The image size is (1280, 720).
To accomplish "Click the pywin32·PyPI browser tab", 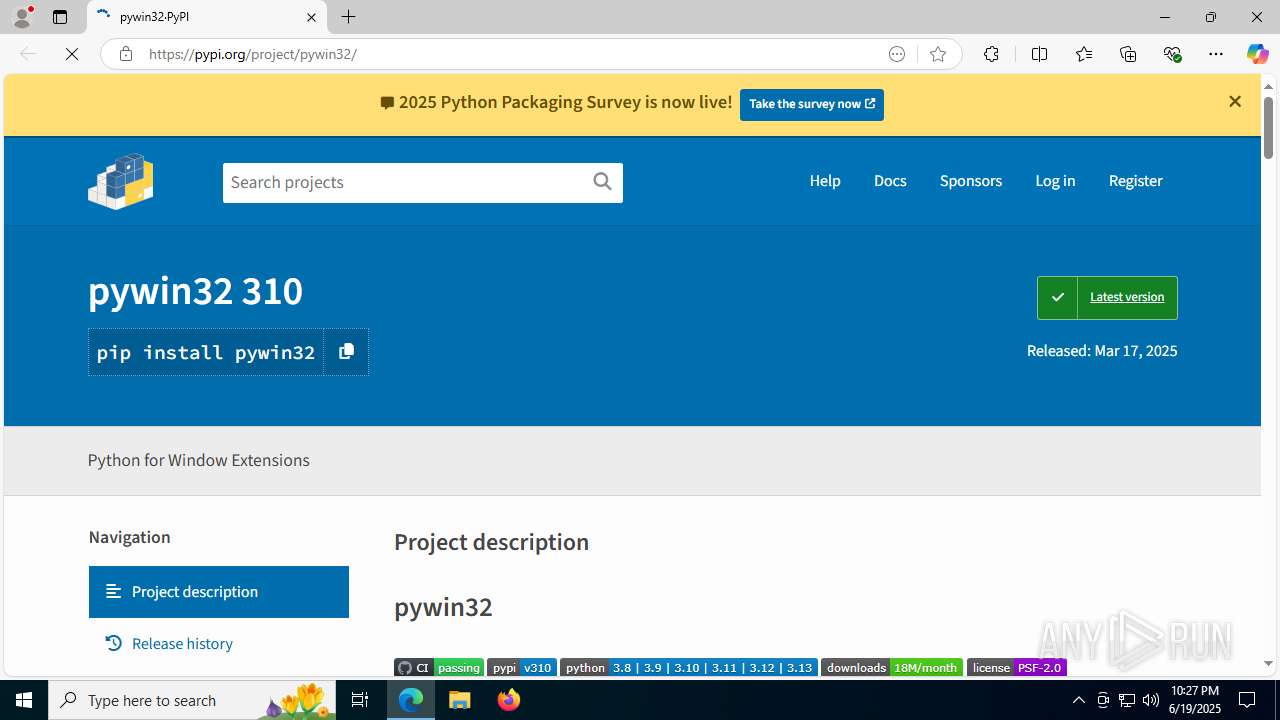I will pos(207,17).
